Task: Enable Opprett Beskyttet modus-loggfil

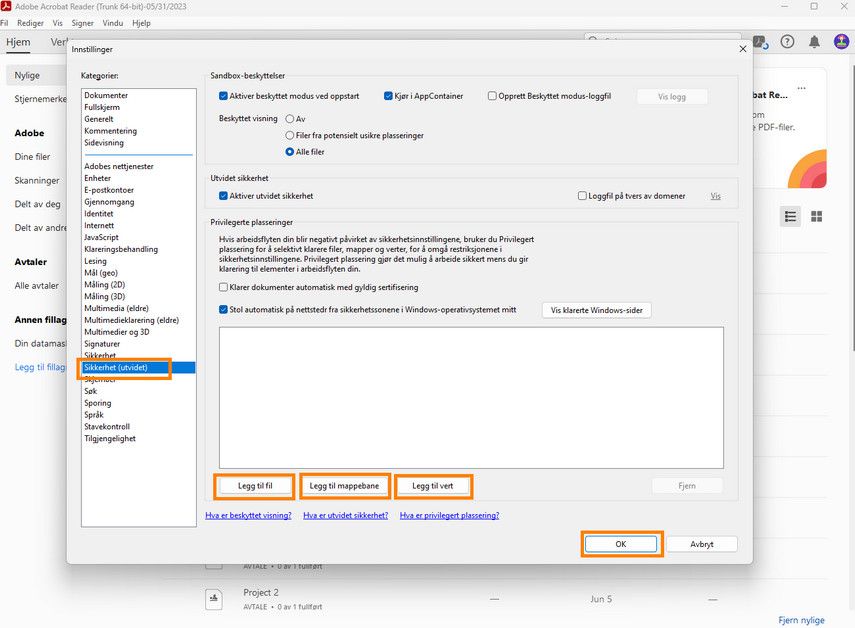Action: (x=492, y=96)
